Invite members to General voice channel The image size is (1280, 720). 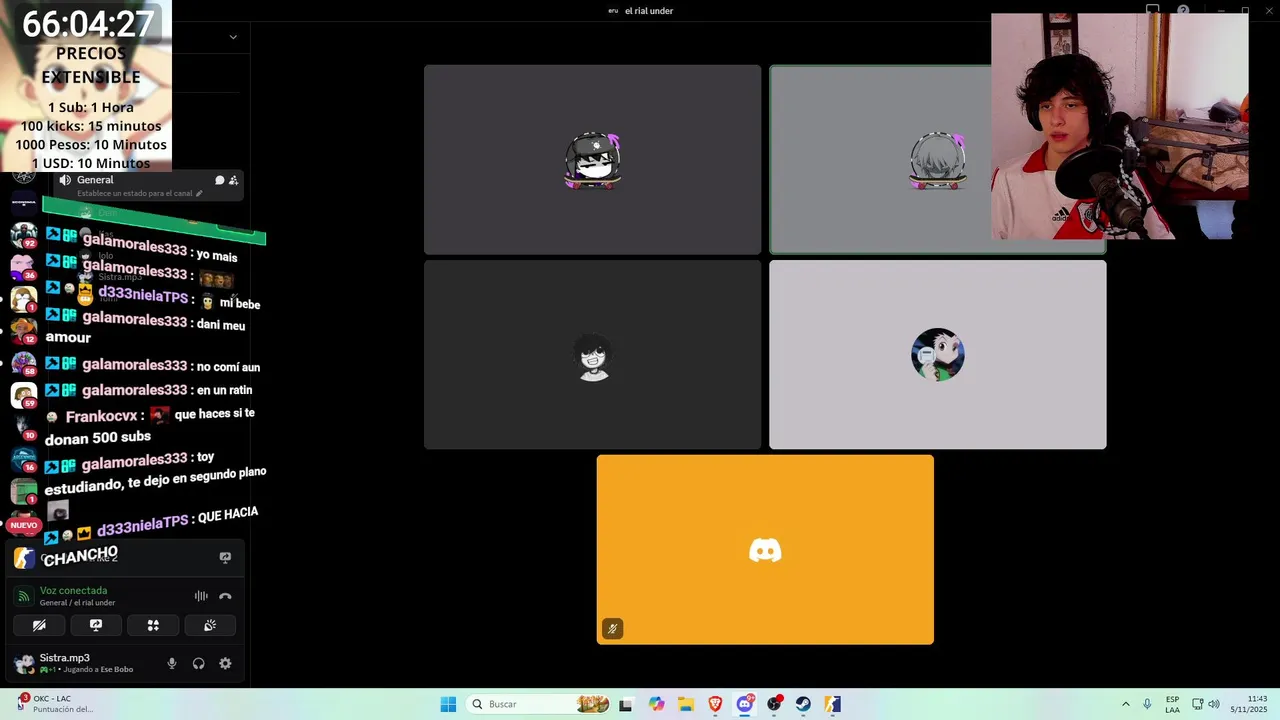233,180
